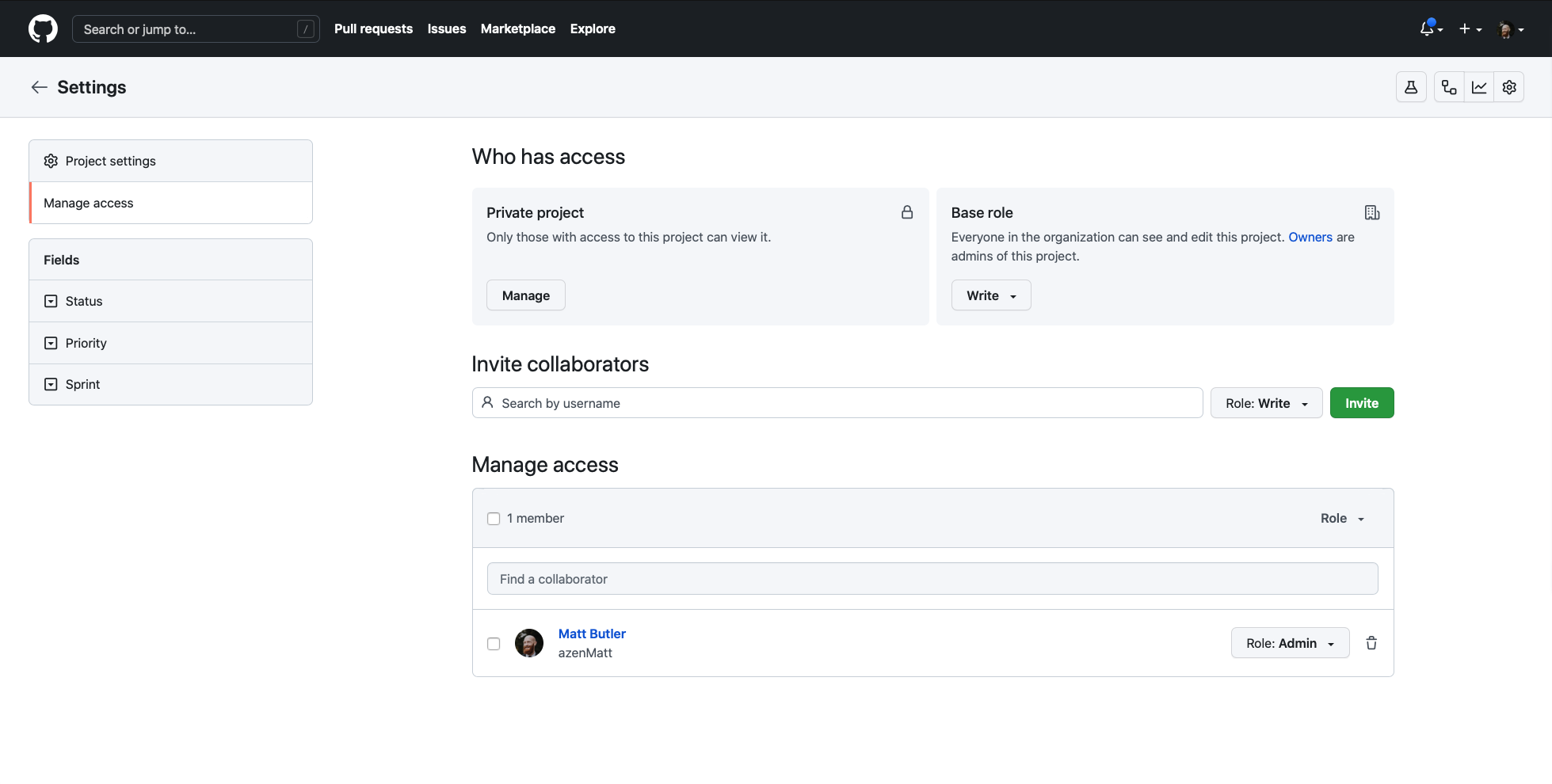Open Matt Butler profile link
This screenshot has height=784, width=1552.
(x=592, y=634)
